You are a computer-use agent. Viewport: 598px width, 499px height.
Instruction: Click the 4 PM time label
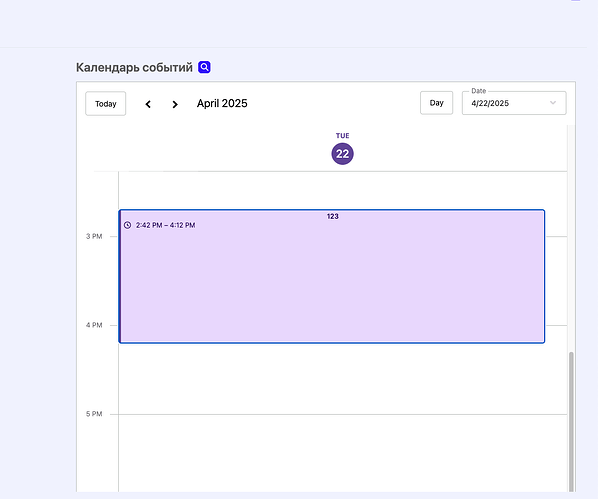coord(94,325)
